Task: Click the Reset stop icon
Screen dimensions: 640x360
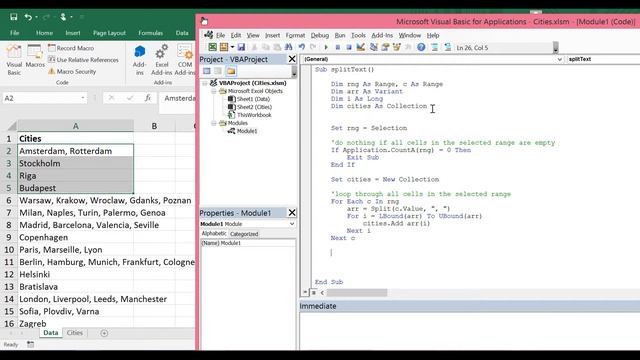Action: tap(349, 47)
